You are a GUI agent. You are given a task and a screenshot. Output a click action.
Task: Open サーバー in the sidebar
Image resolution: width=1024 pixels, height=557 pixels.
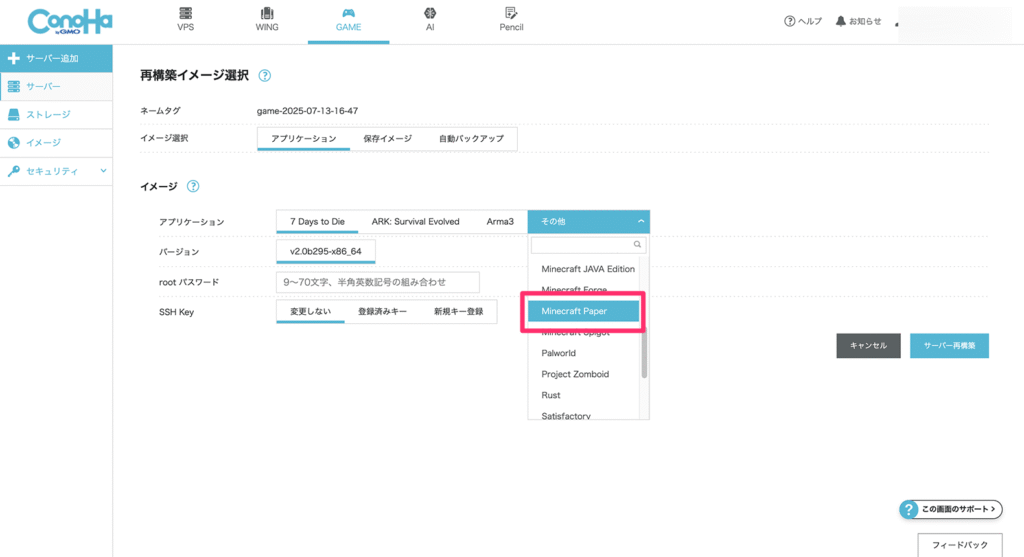pos(56,86)
